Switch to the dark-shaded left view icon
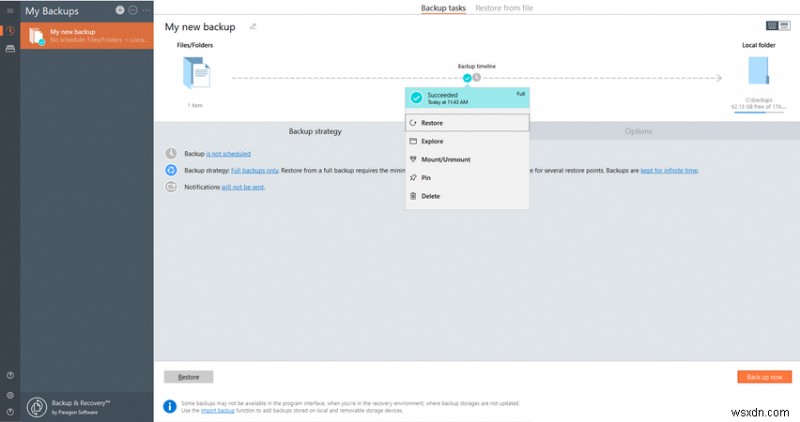Viewport: 800px width, 422px height. (x=772, y=26)
